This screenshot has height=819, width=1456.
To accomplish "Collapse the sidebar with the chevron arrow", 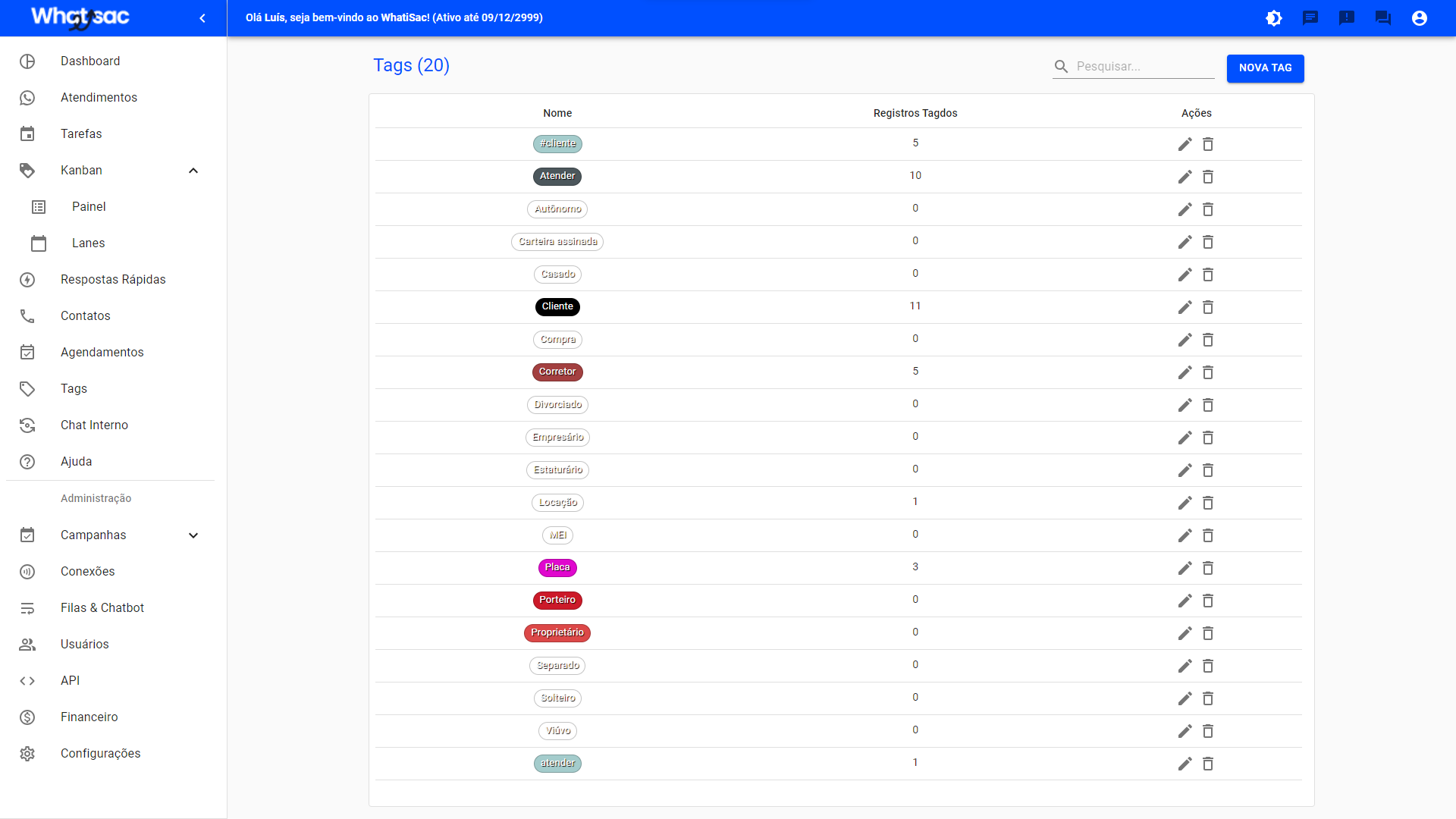I will pyautogui.click(x=202, y=18).
